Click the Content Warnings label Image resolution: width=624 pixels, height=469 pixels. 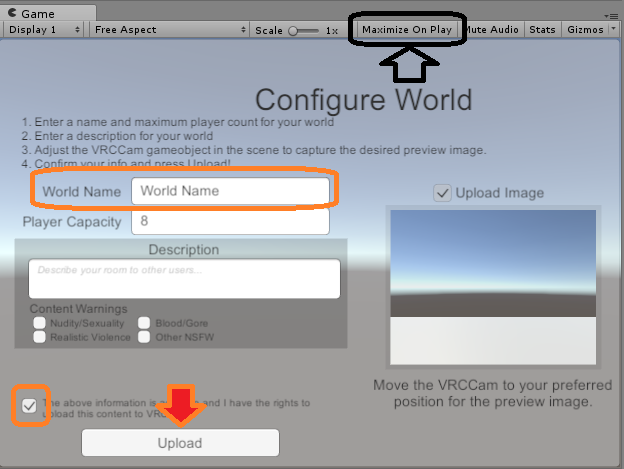(78, 309)
